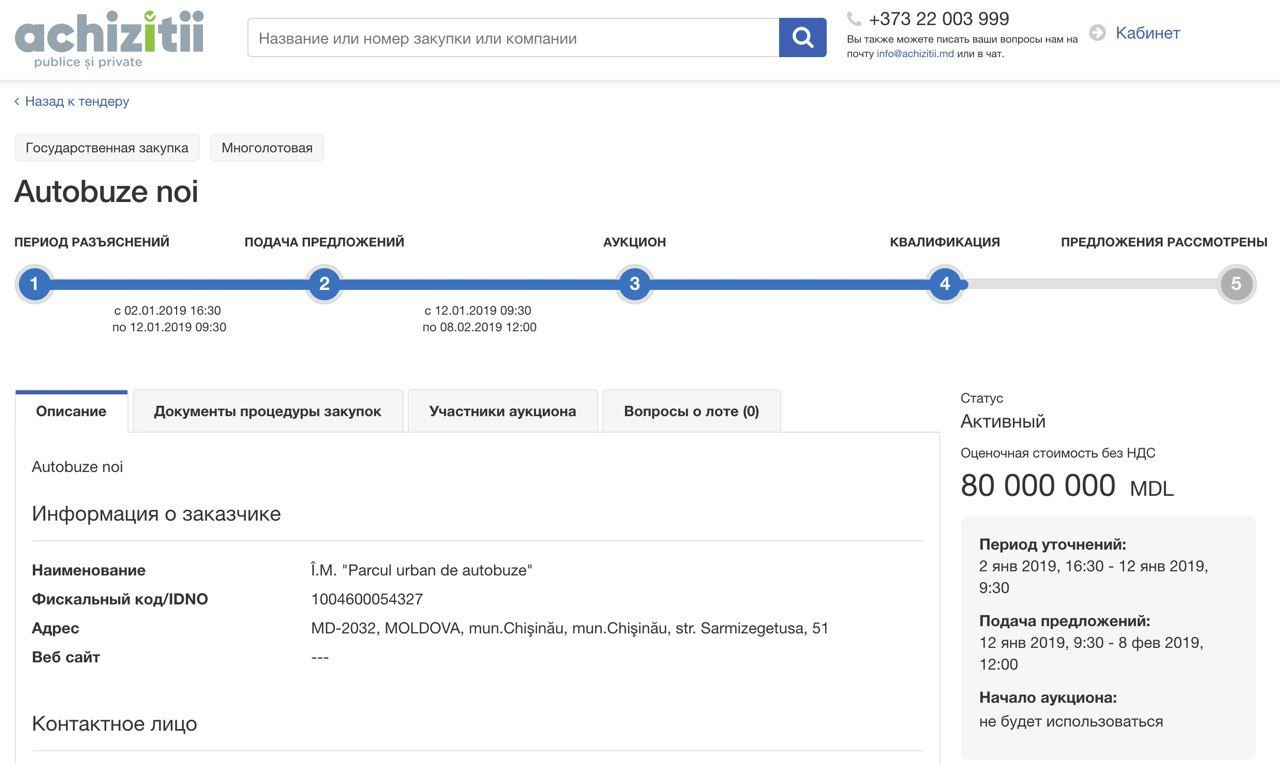Click the phone number +373 22 003 999
This screenshot has height=764, width=1280.
point(939,19)
